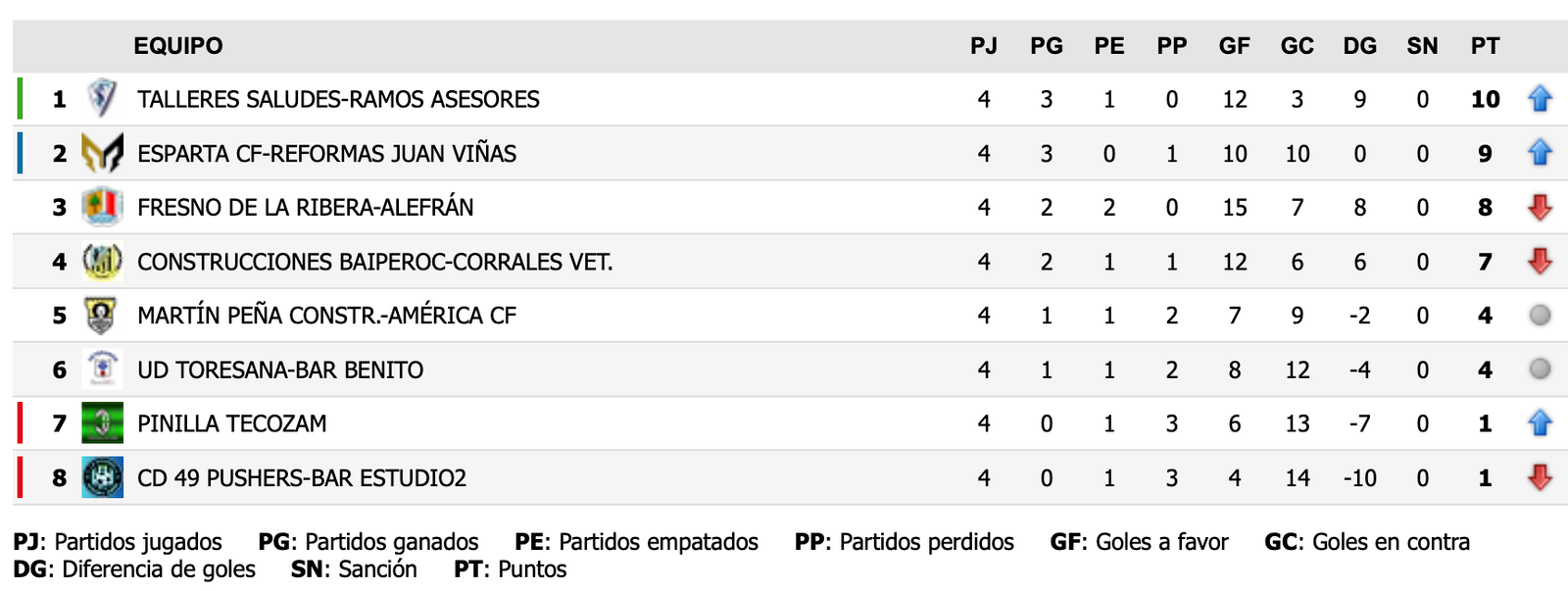
Task: Select the EQUIPO column header
Action: pos(178,46)
